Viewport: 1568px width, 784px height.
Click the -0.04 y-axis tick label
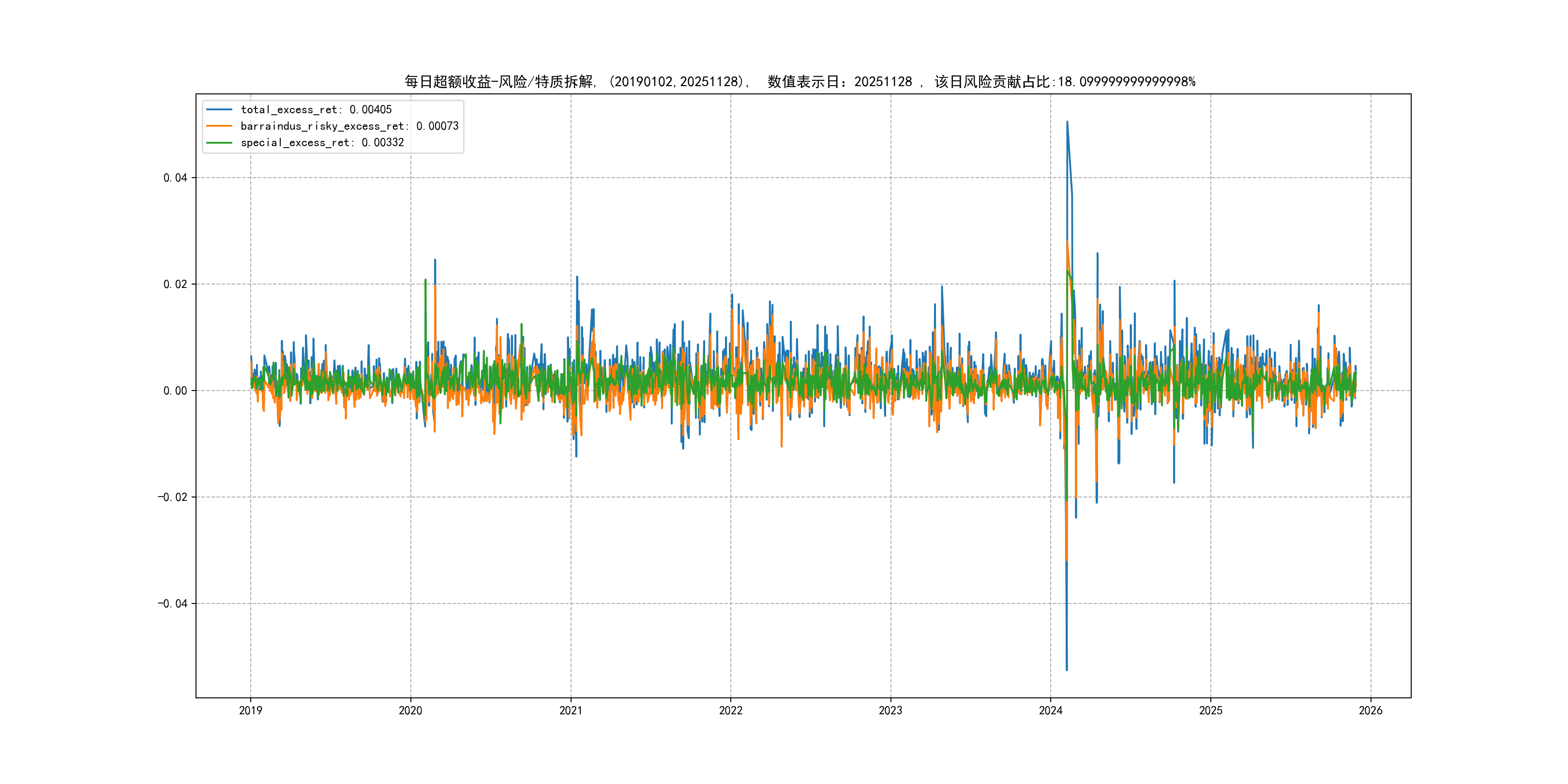(172, 604)
